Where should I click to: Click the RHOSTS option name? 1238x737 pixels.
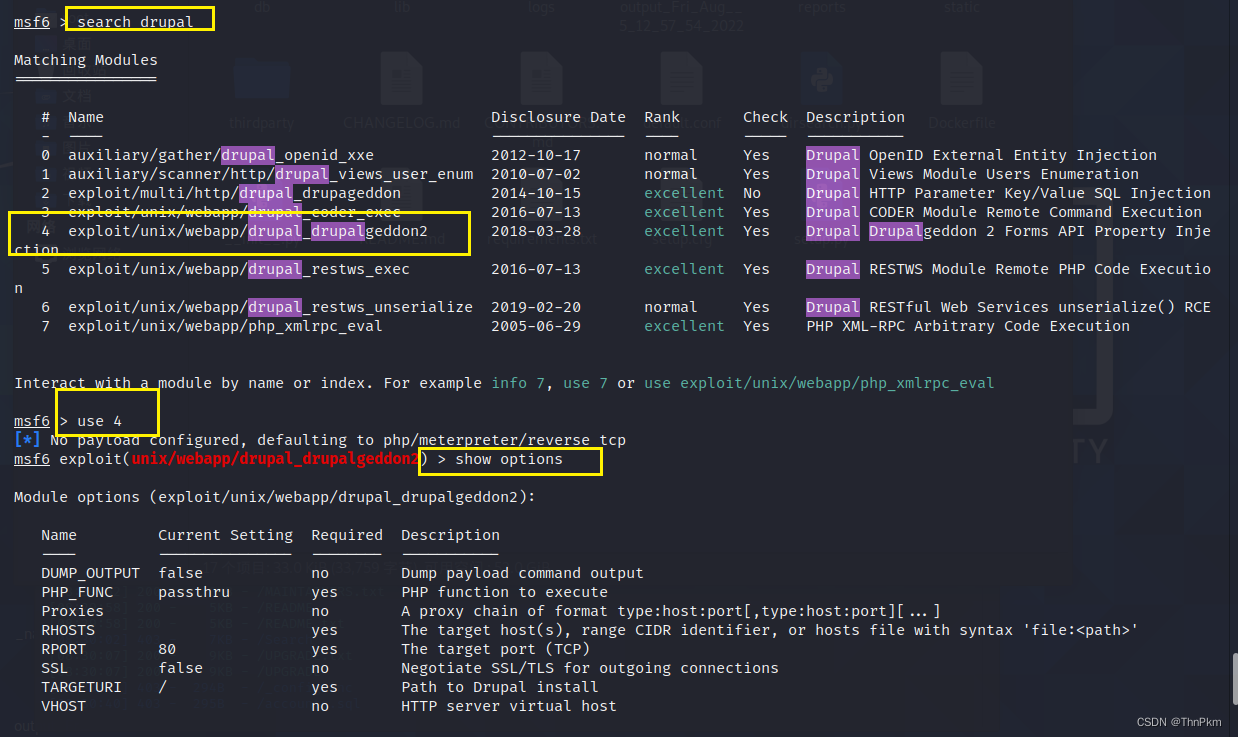tap(68, 630)
